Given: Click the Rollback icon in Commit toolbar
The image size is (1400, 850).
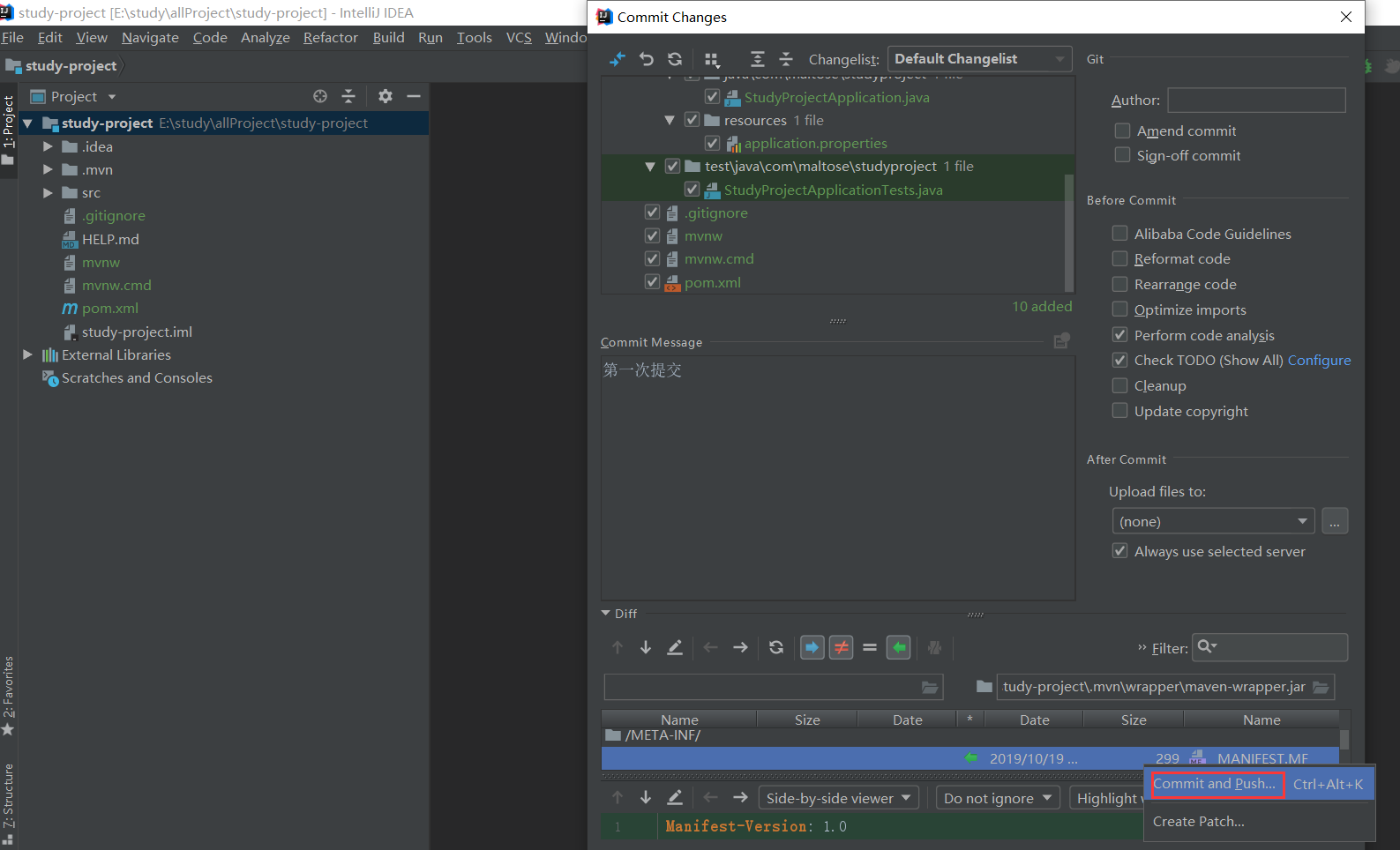Looking at the screenshot, I should pos(647,59).
